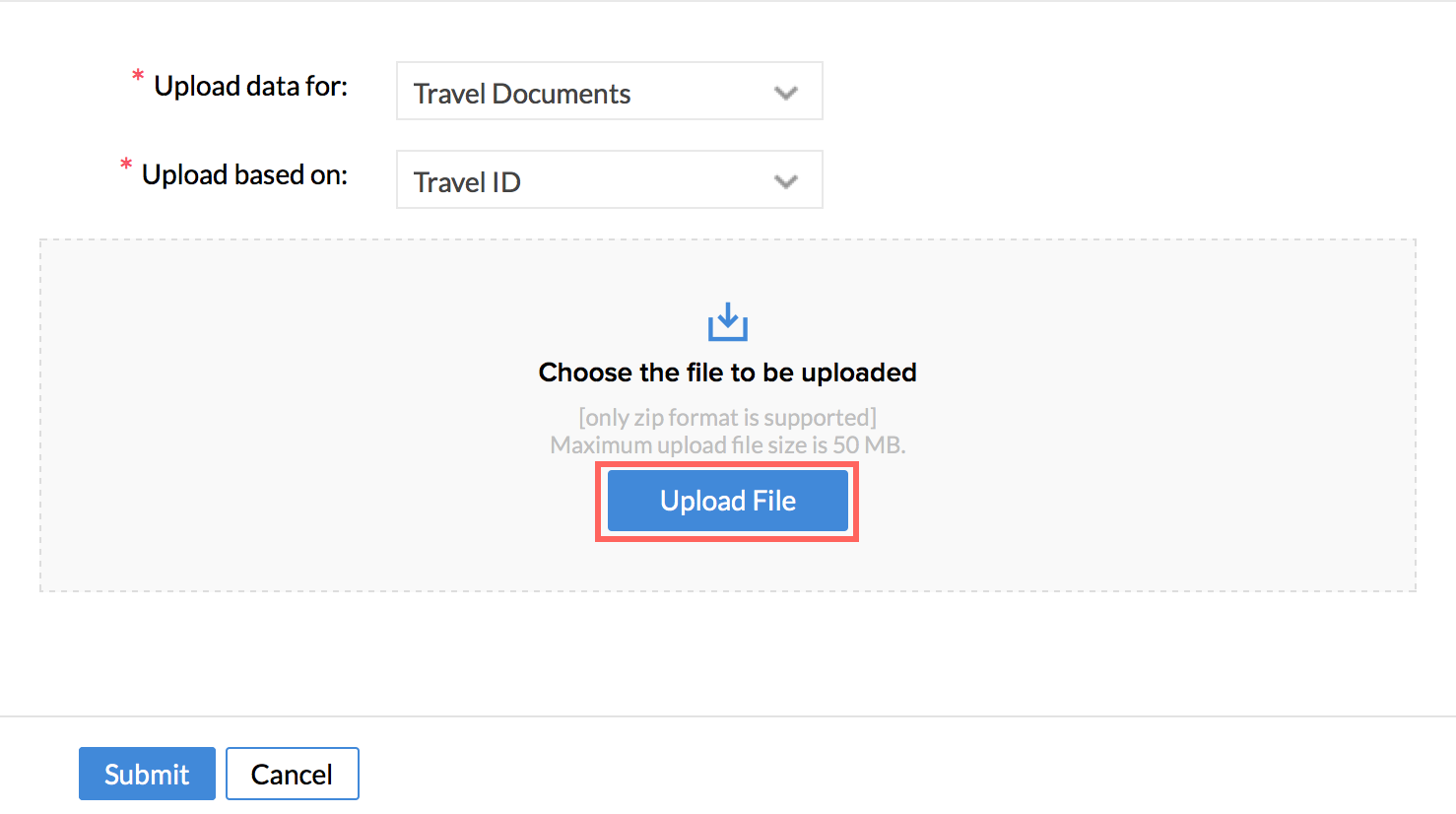Screen dimensions: 1456x814
Task: Open the Travel ID dropdown
Action: (609, 180)
